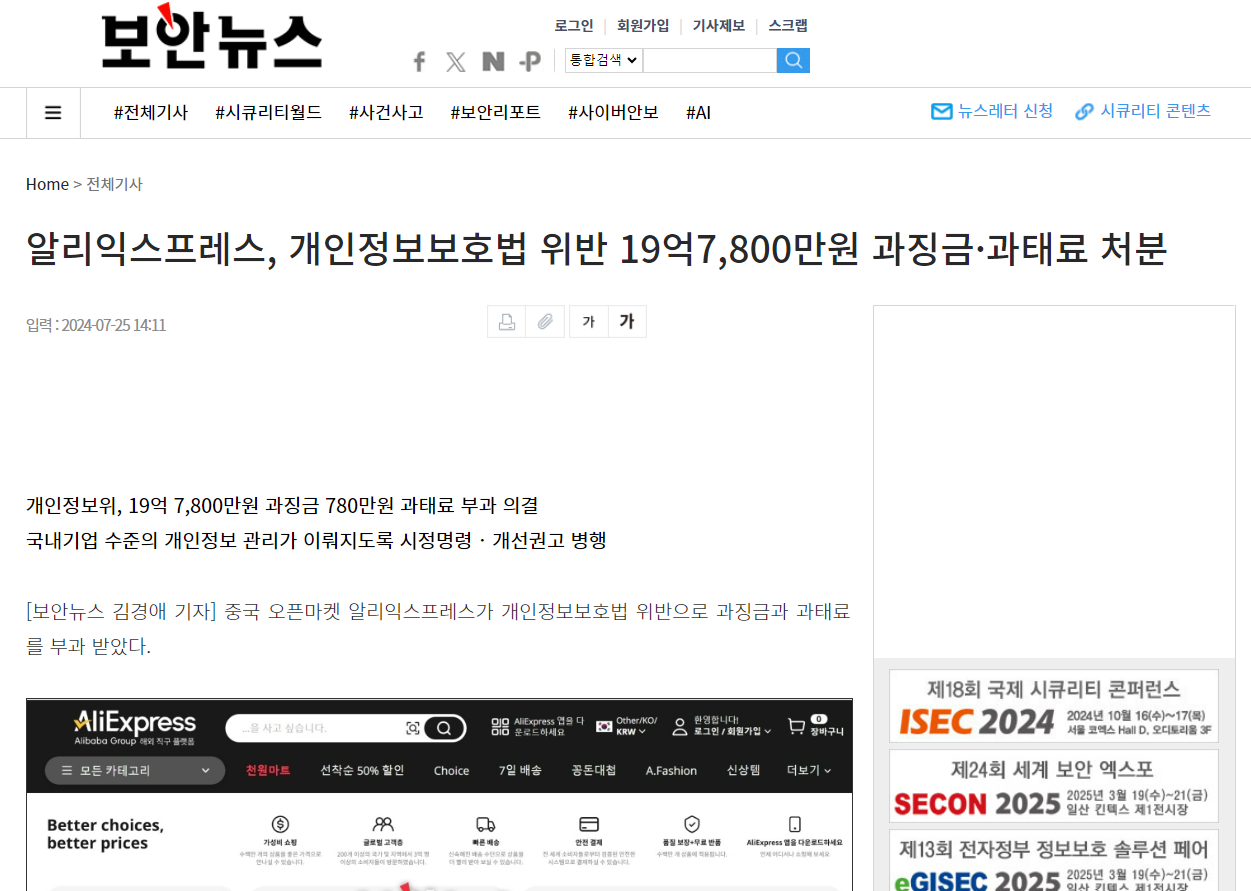Click subheading starting with 개인정보위, 19억
The image size is (1251, 891).
click(282, 505)
